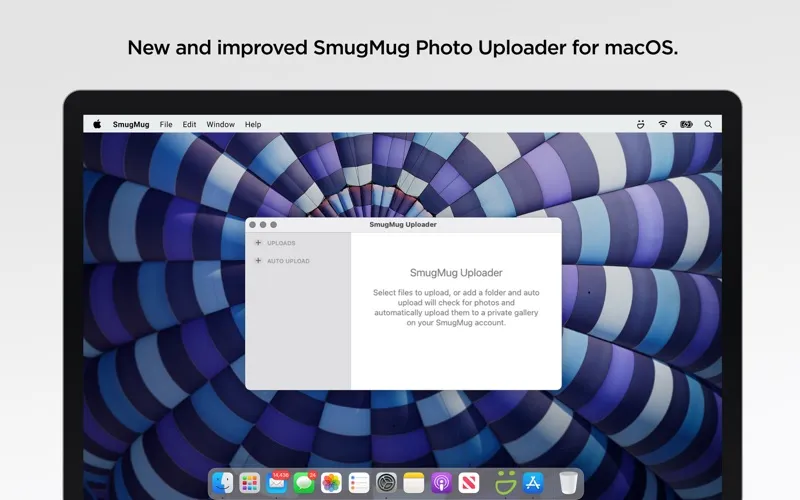This screenshot has width=800, height=500.
Task: Click the plus icon next to AUTO UPLOAD
Action: pyautogui.click(x=258, y=261)
